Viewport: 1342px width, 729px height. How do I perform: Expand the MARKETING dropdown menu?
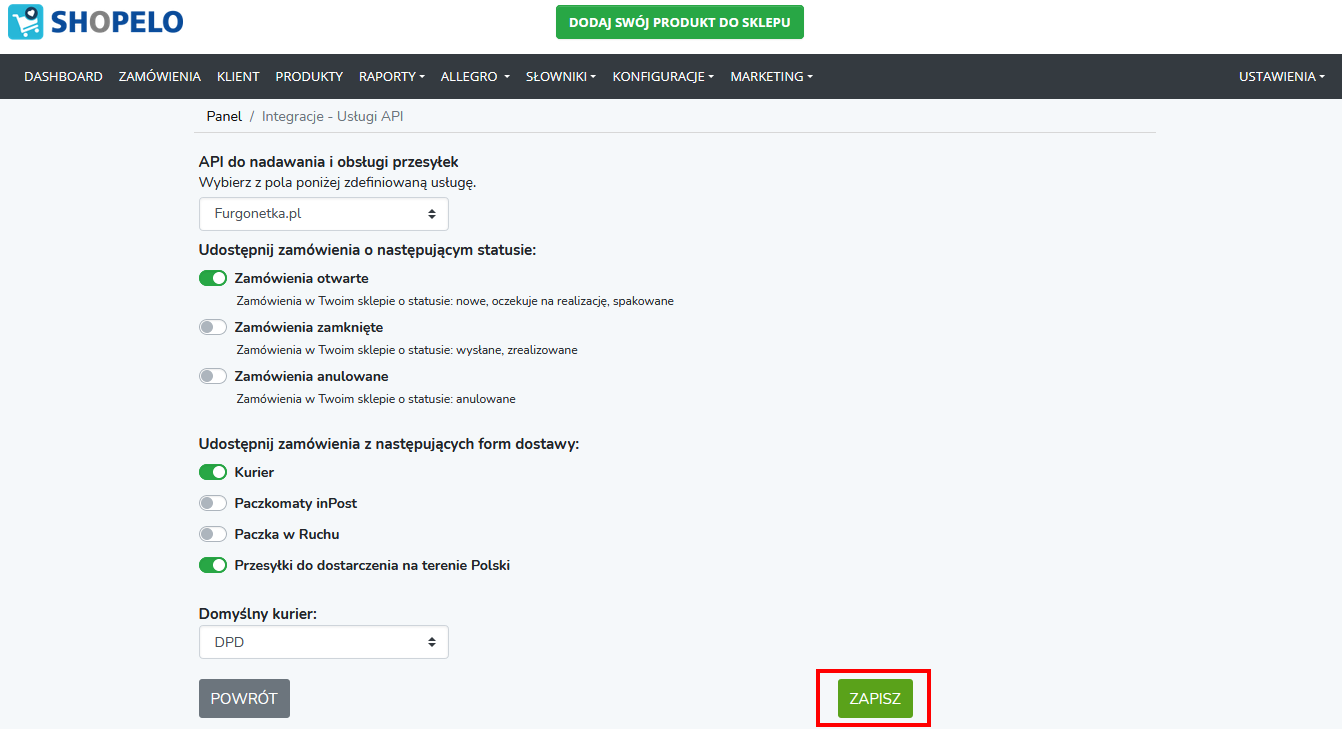tap(771, 76)
